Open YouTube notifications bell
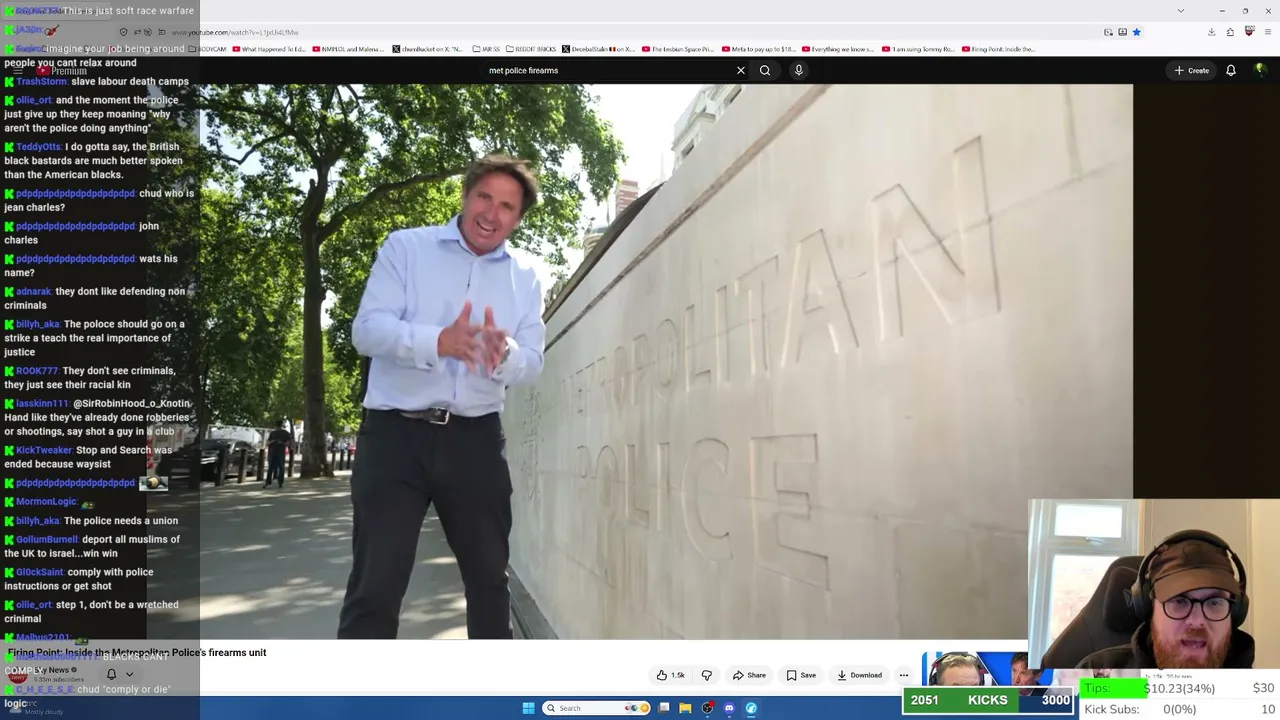Viewport: 1280px width, 720px height. point(1231,70)
